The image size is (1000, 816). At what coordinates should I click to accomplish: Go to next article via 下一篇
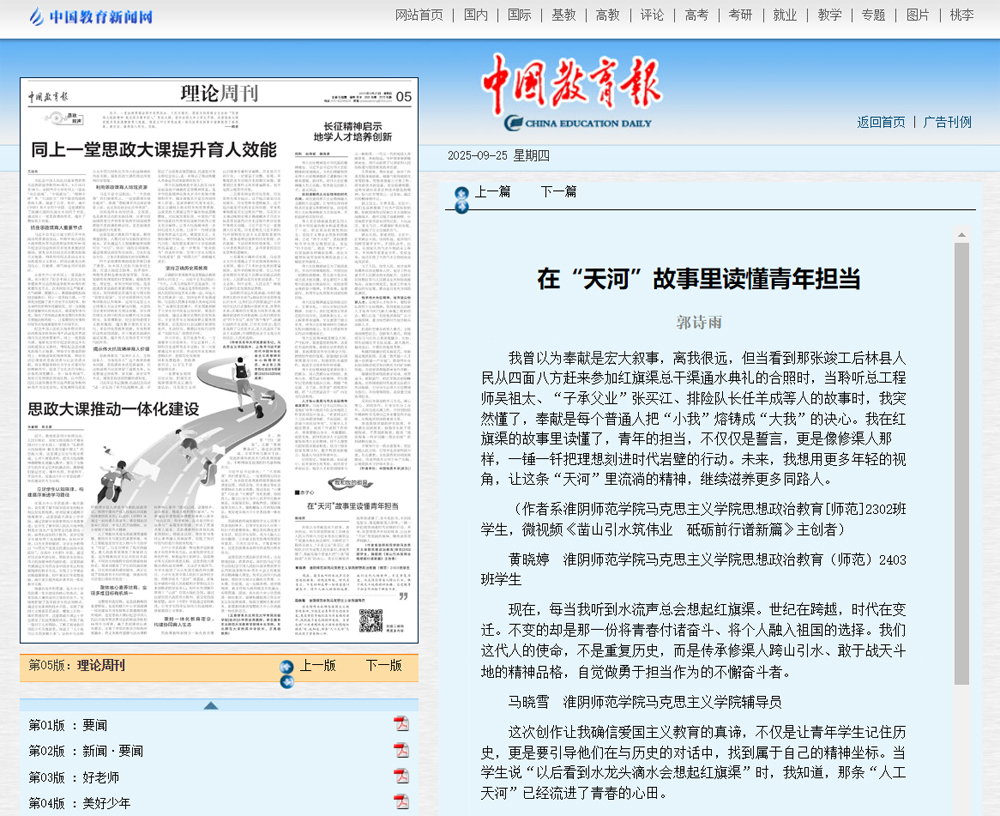point(558,191)
